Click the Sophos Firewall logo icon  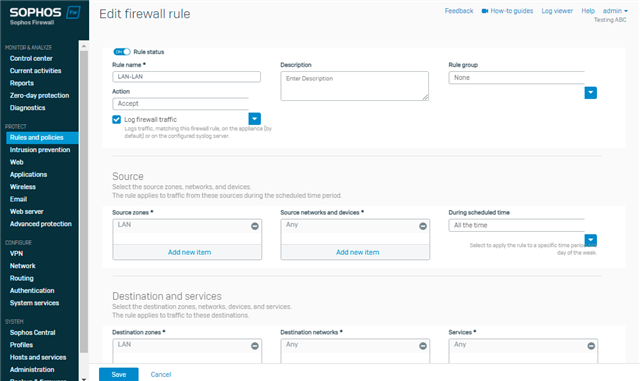click(73, 12)
